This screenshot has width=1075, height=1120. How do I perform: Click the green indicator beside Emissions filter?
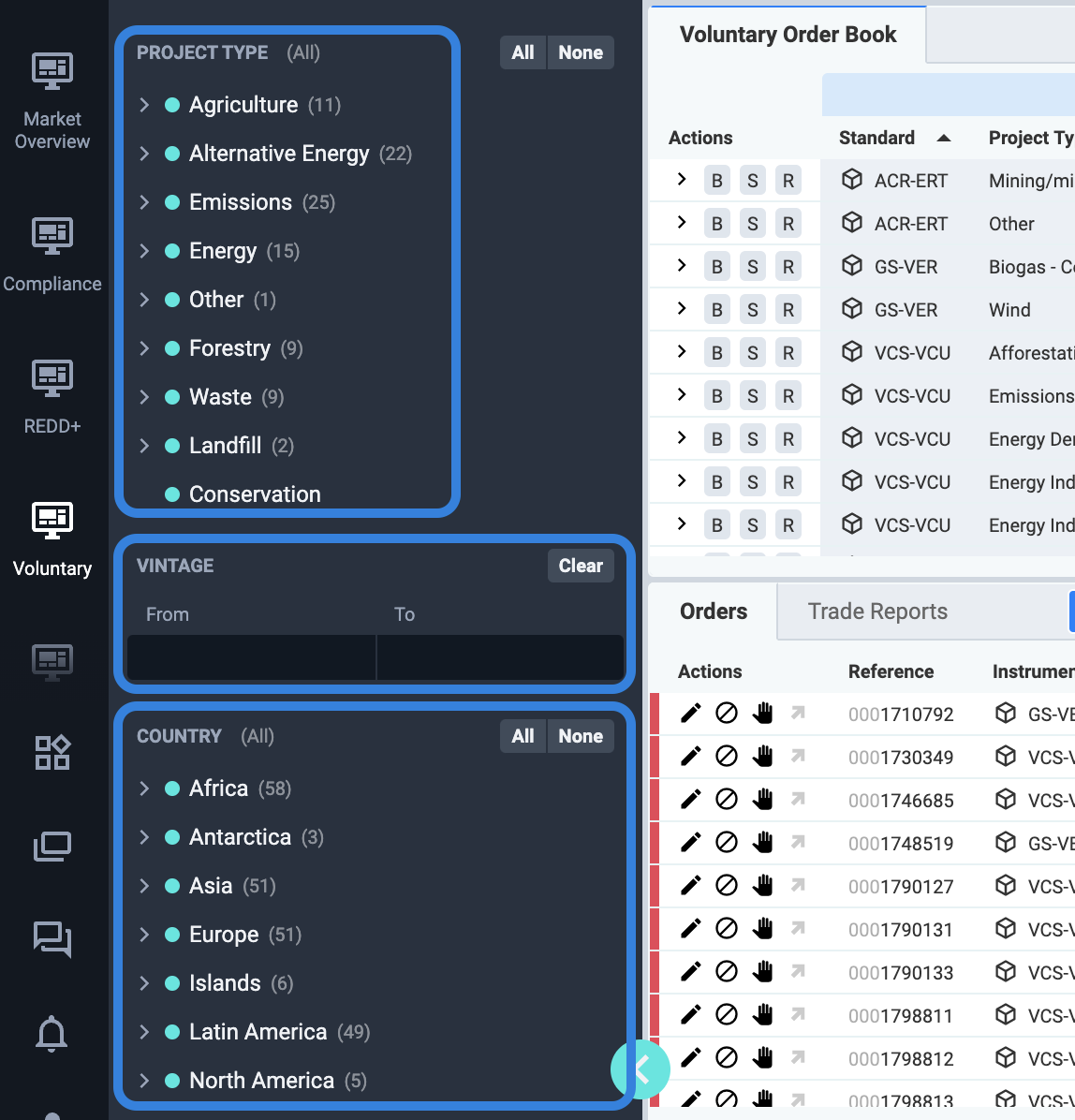172,202
